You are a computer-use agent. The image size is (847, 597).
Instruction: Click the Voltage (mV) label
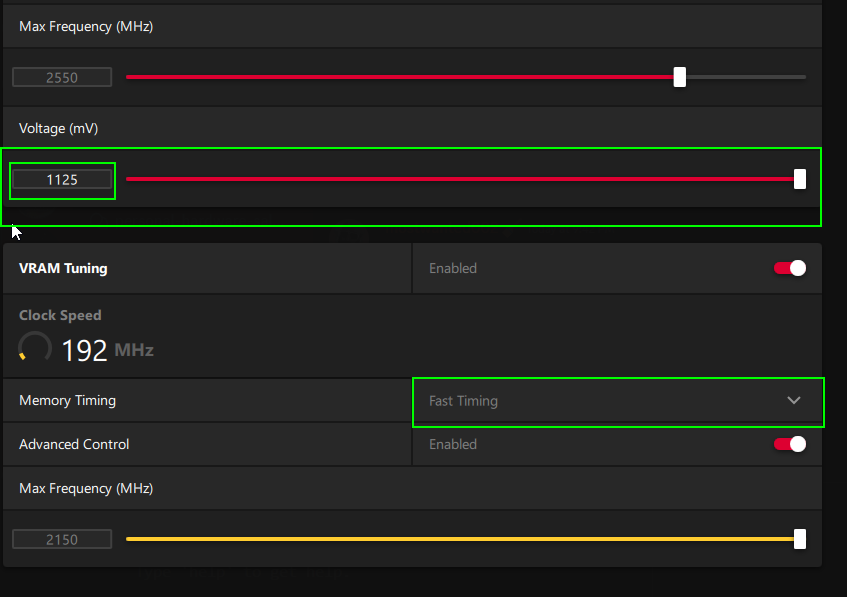click(x=58, y=128)
